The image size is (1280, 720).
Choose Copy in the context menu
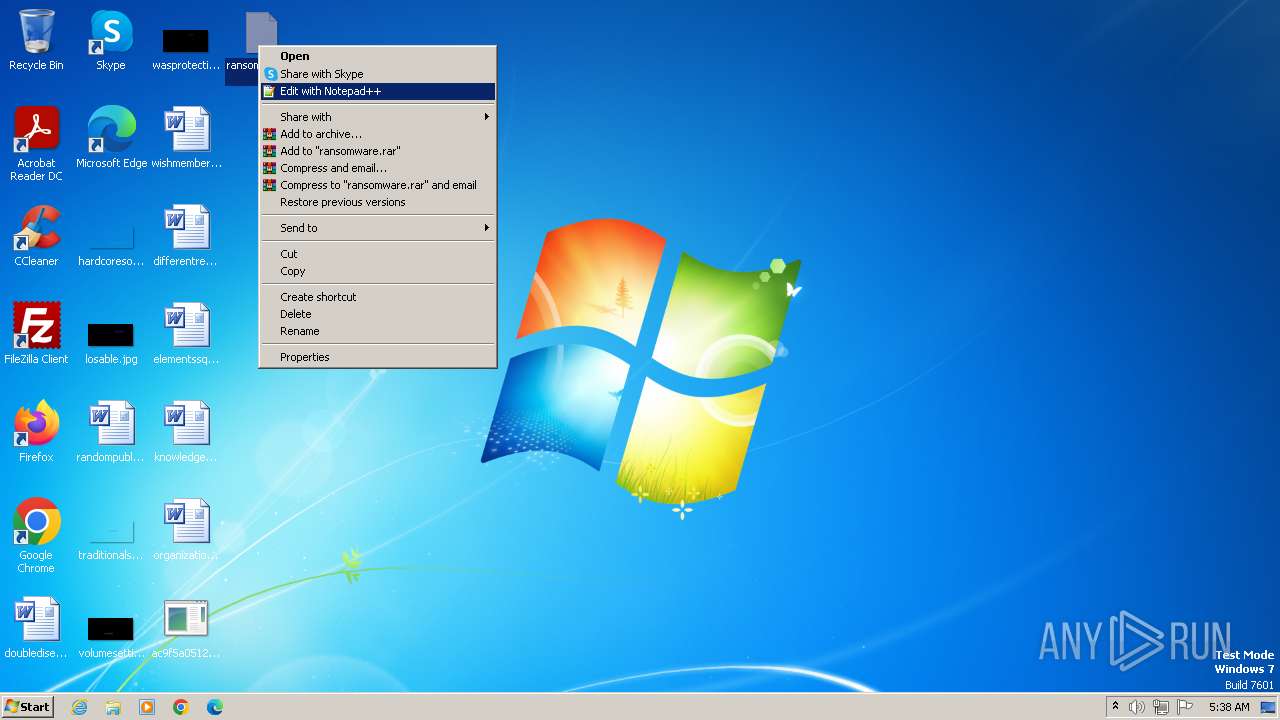click(378, 271)
